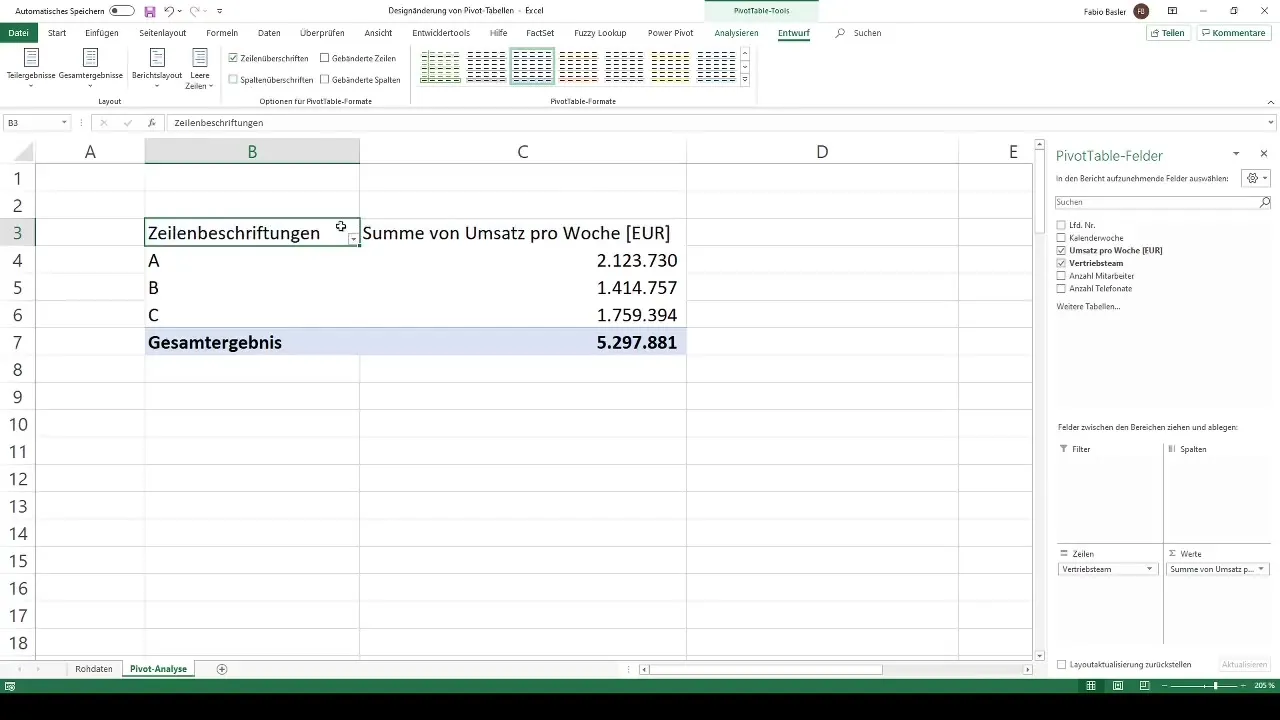Uncheck the Zeilenüberschriften checkbox
This screenshot has width=1280, height=720.
tap(233, 58)
